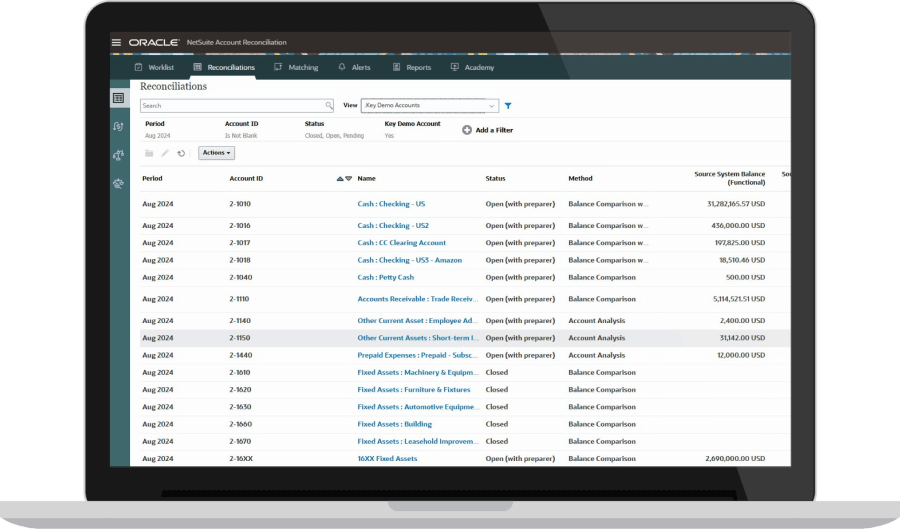Open the Academy tab
This screenshot has width=900, height=529.
coord(472,67)
